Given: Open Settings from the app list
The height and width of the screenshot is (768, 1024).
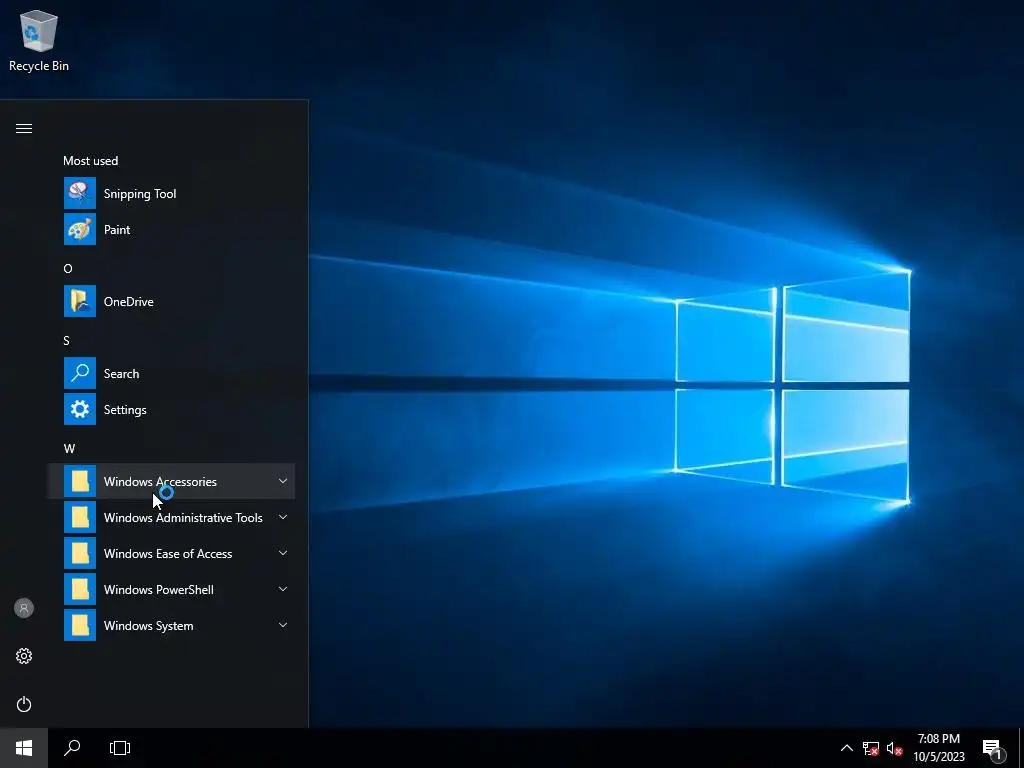Looking at the screenshot, I should pyautogui.click(x=170, y=409).
